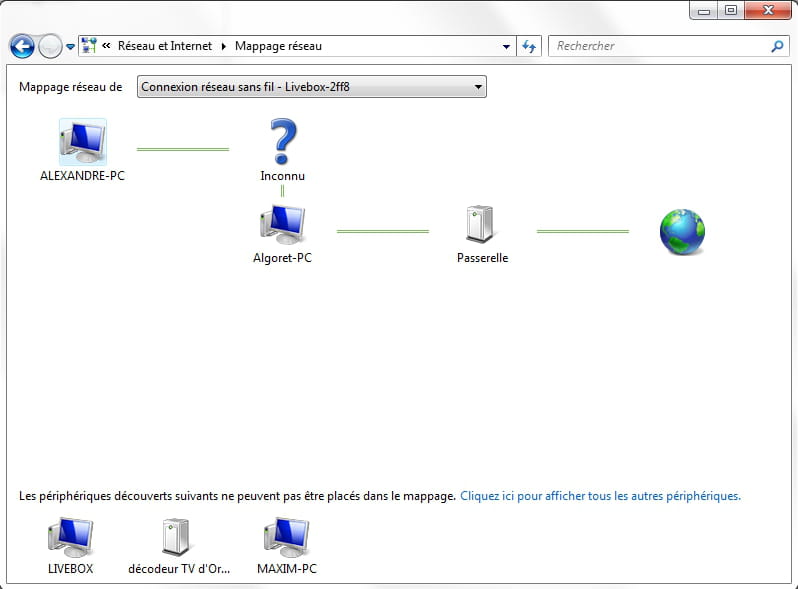Go back with the Back arrow button
The width and height of the screenshot is (798, 589).
22,46
